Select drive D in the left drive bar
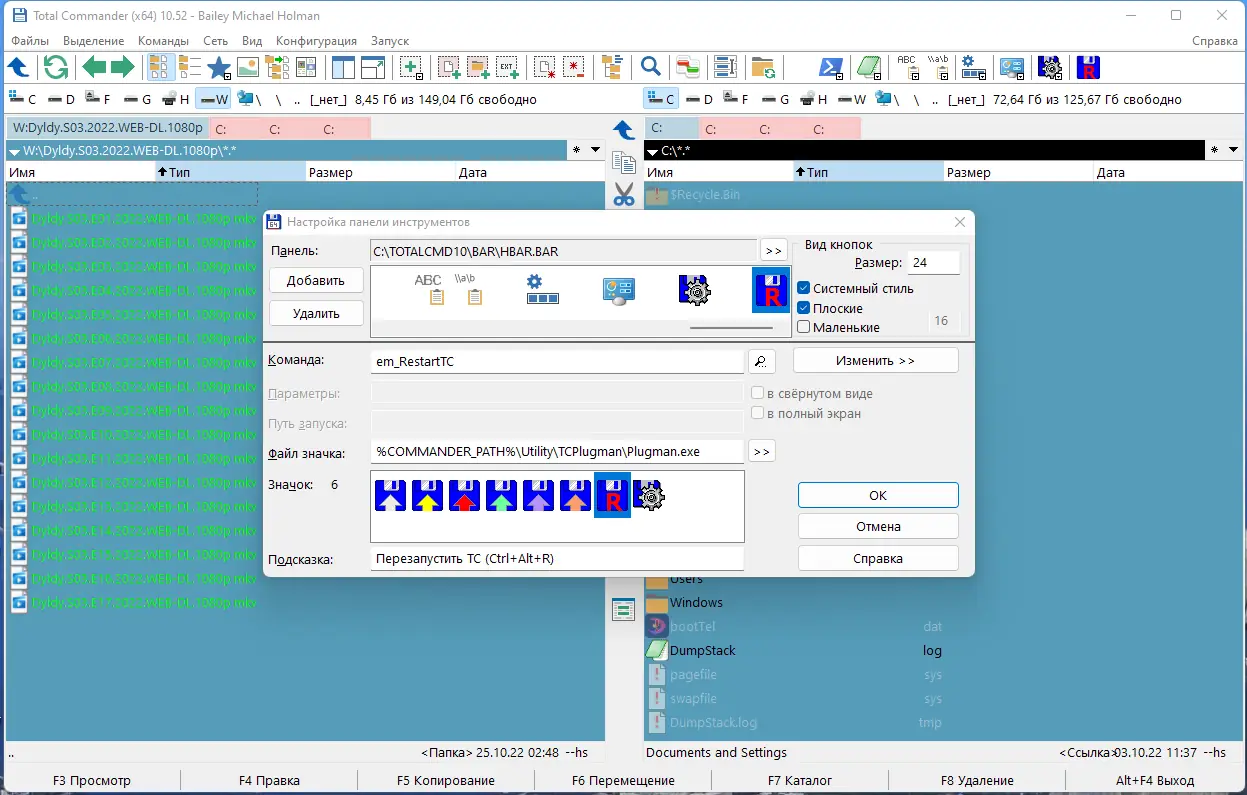 pos(60,99)
